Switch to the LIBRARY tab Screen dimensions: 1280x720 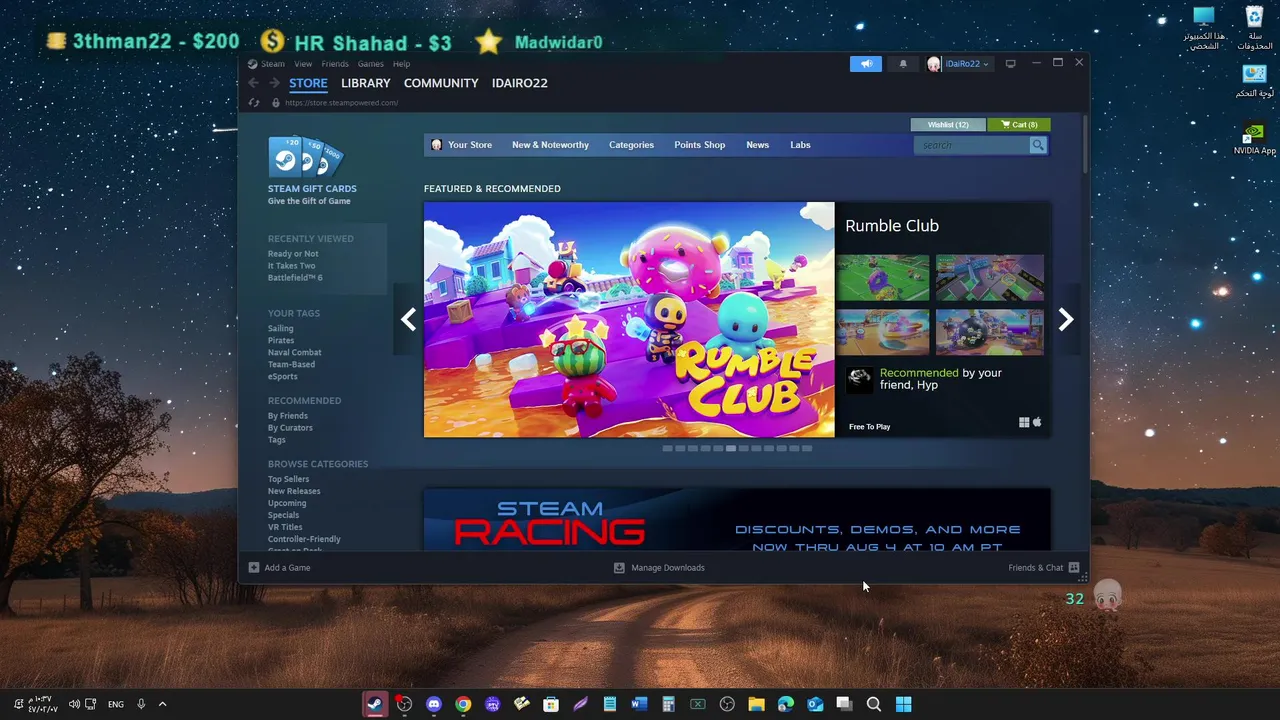click(365, 83)
